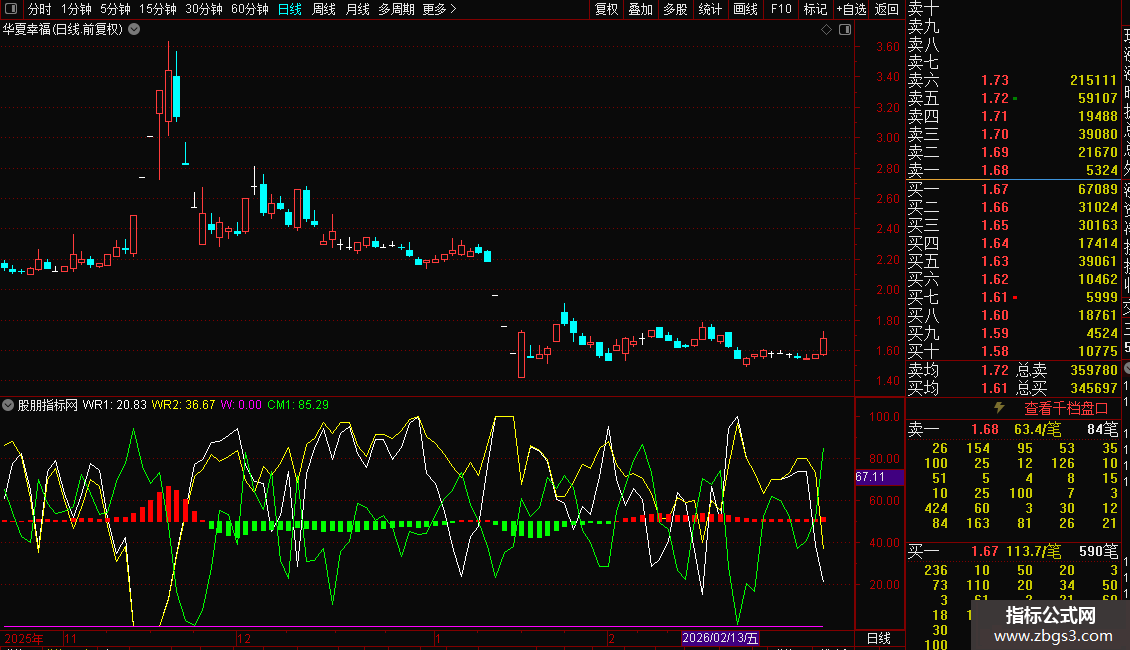Click the lightning bolt icon in order book
This screenshot has height=650, width=1130.
(998, 408)
